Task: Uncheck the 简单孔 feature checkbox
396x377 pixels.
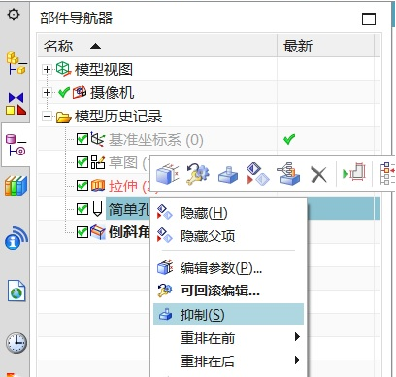Action: (x=82, y=209)
